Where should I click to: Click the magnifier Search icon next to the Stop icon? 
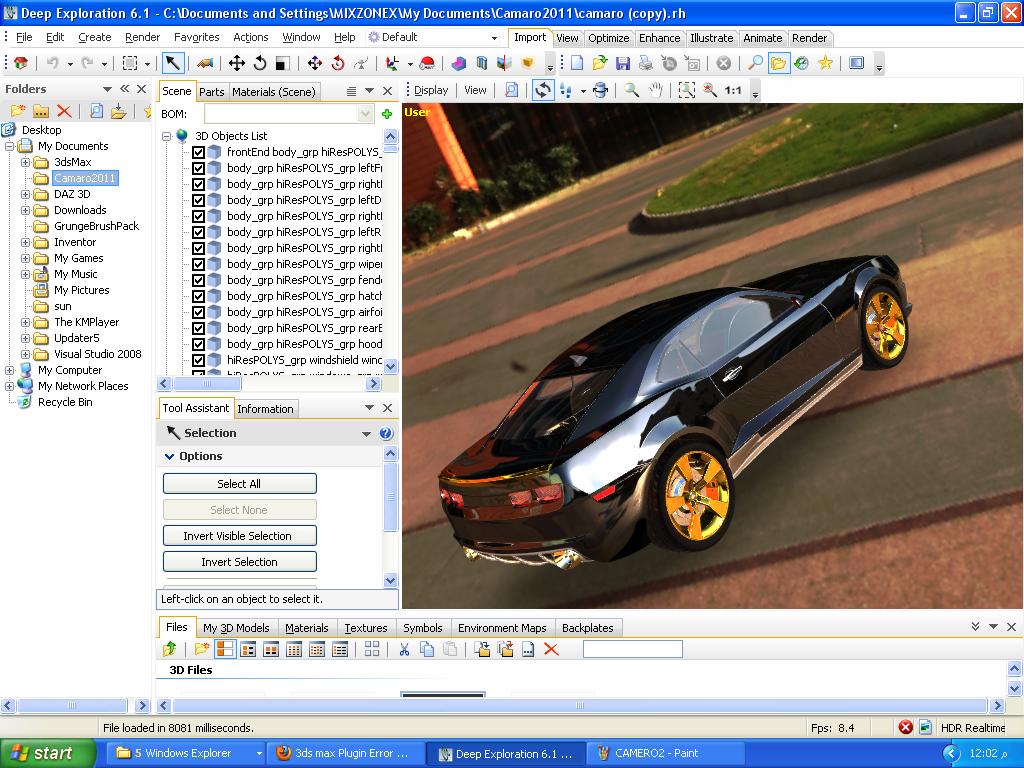coord(755,63)
